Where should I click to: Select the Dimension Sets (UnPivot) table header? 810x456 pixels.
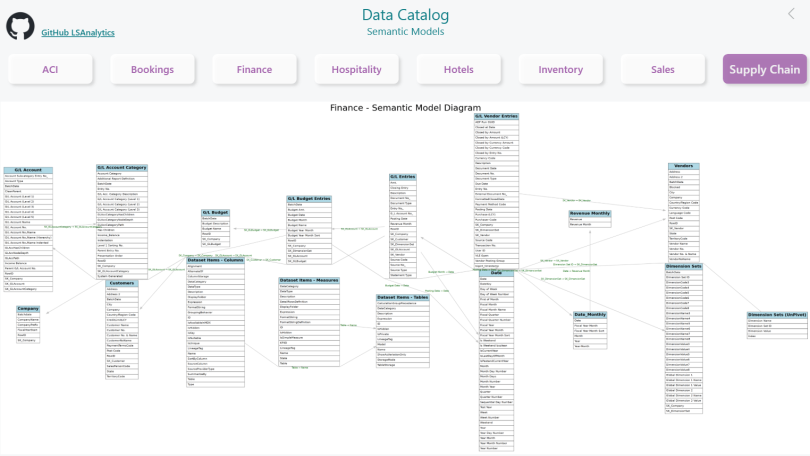point(774,314)
